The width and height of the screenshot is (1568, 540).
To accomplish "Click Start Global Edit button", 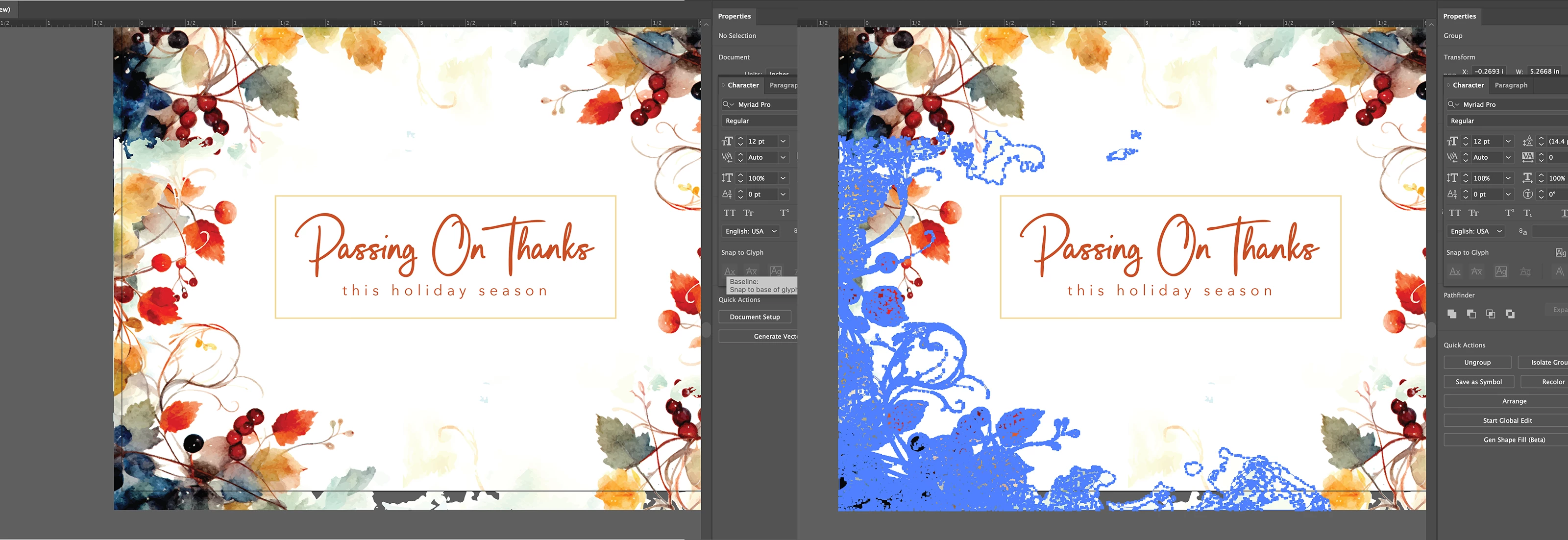I will pos(1507,420).
